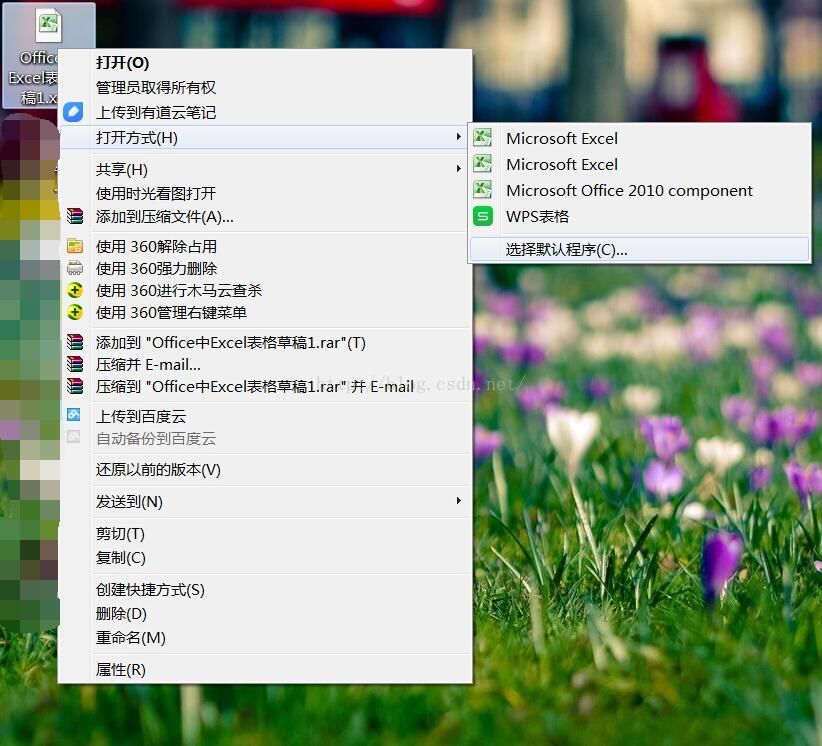The width and height of the screenshot is (822, 746).
Task: Select 上传到有道云笔记
Action: [x=266, y=112]
